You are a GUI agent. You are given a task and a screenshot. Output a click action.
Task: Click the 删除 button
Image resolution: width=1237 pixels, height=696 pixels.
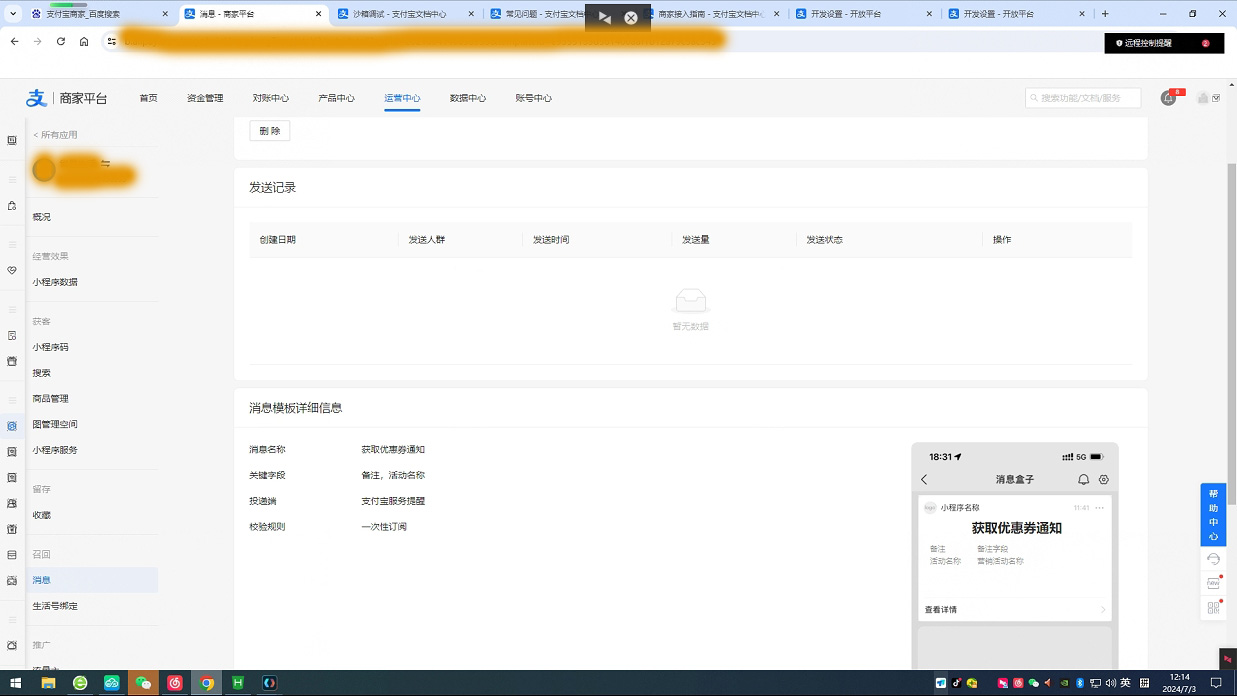pyautogui.click(x=270, y=131)
